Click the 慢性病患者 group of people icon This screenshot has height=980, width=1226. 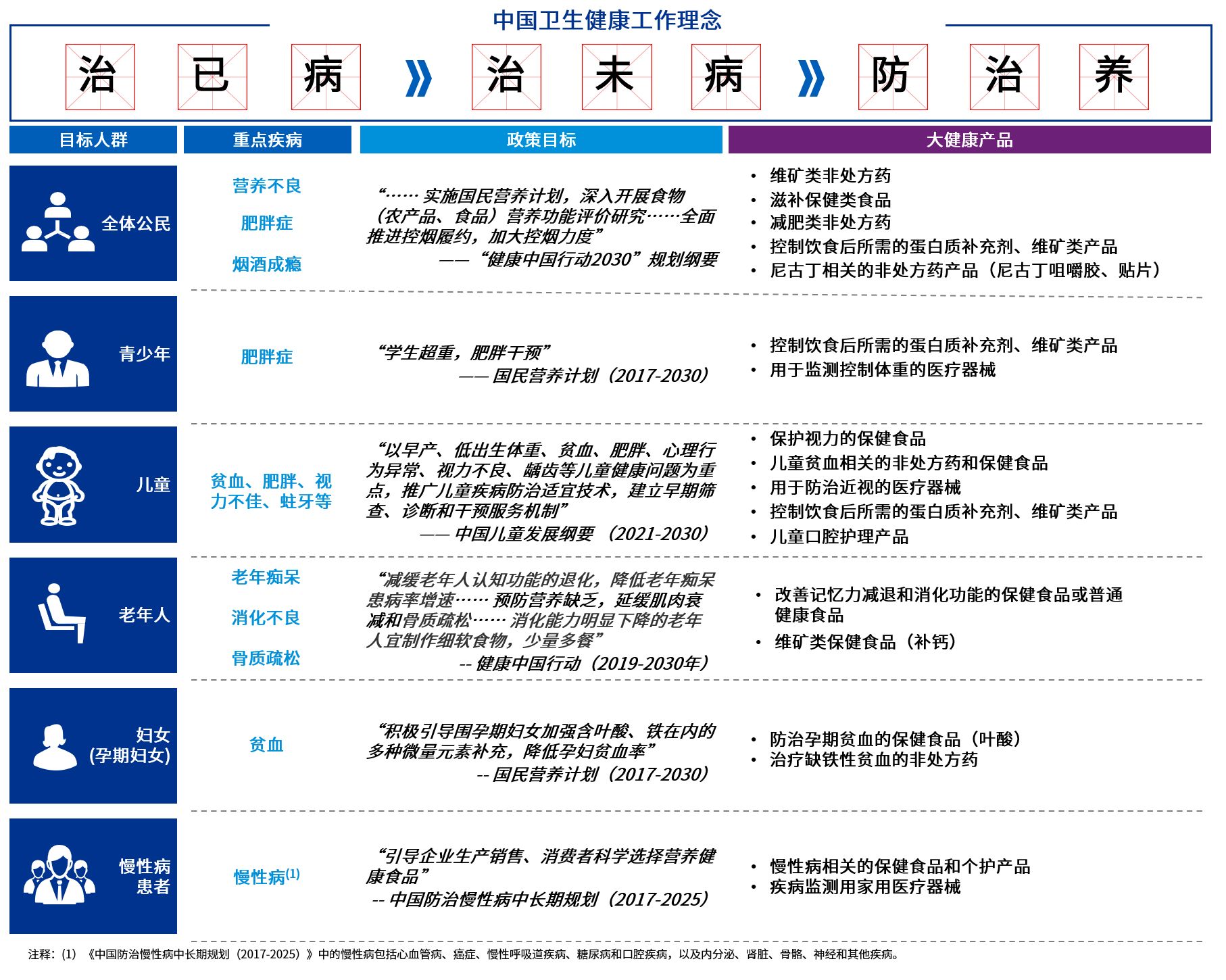(x=59, y=875)
